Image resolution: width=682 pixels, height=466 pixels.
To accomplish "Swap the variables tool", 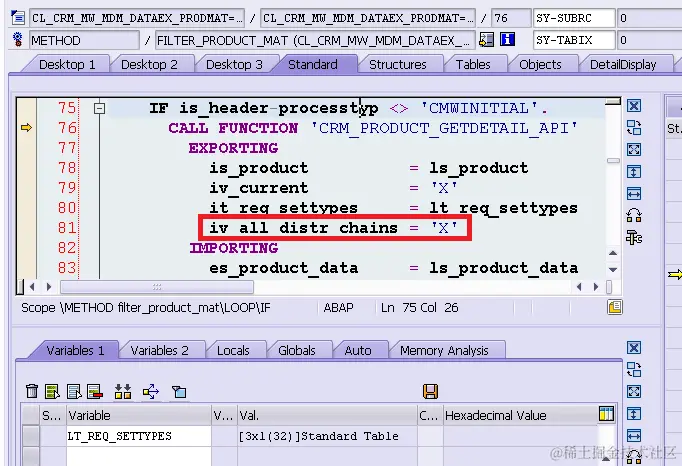I will tap(634, 369).
